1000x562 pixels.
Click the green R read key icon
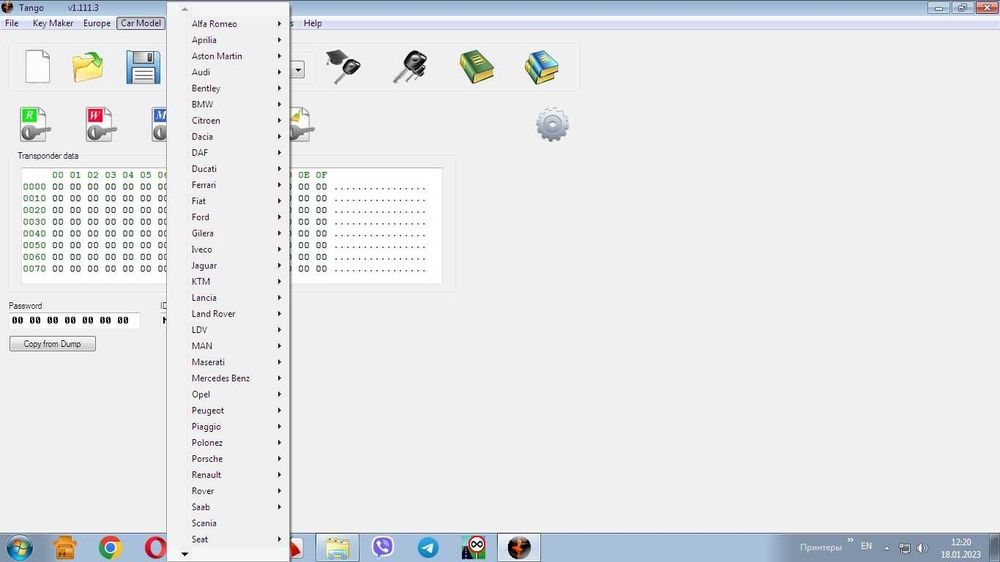pos(34,124)
